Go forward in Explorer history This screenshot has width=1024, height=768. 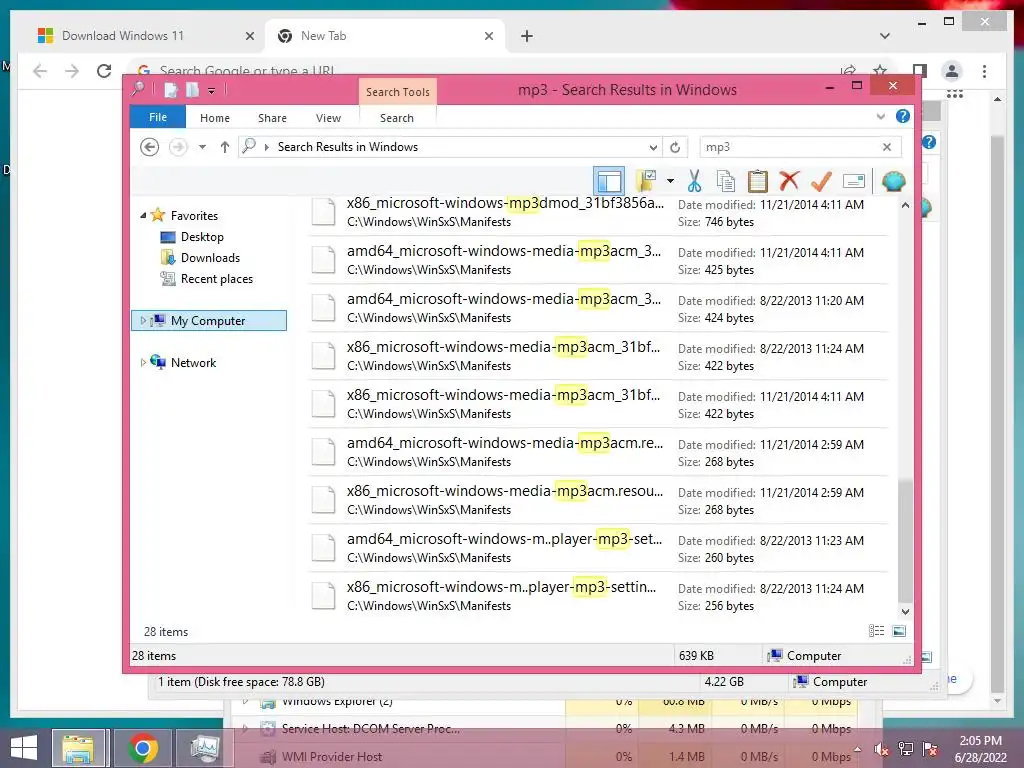178,147
